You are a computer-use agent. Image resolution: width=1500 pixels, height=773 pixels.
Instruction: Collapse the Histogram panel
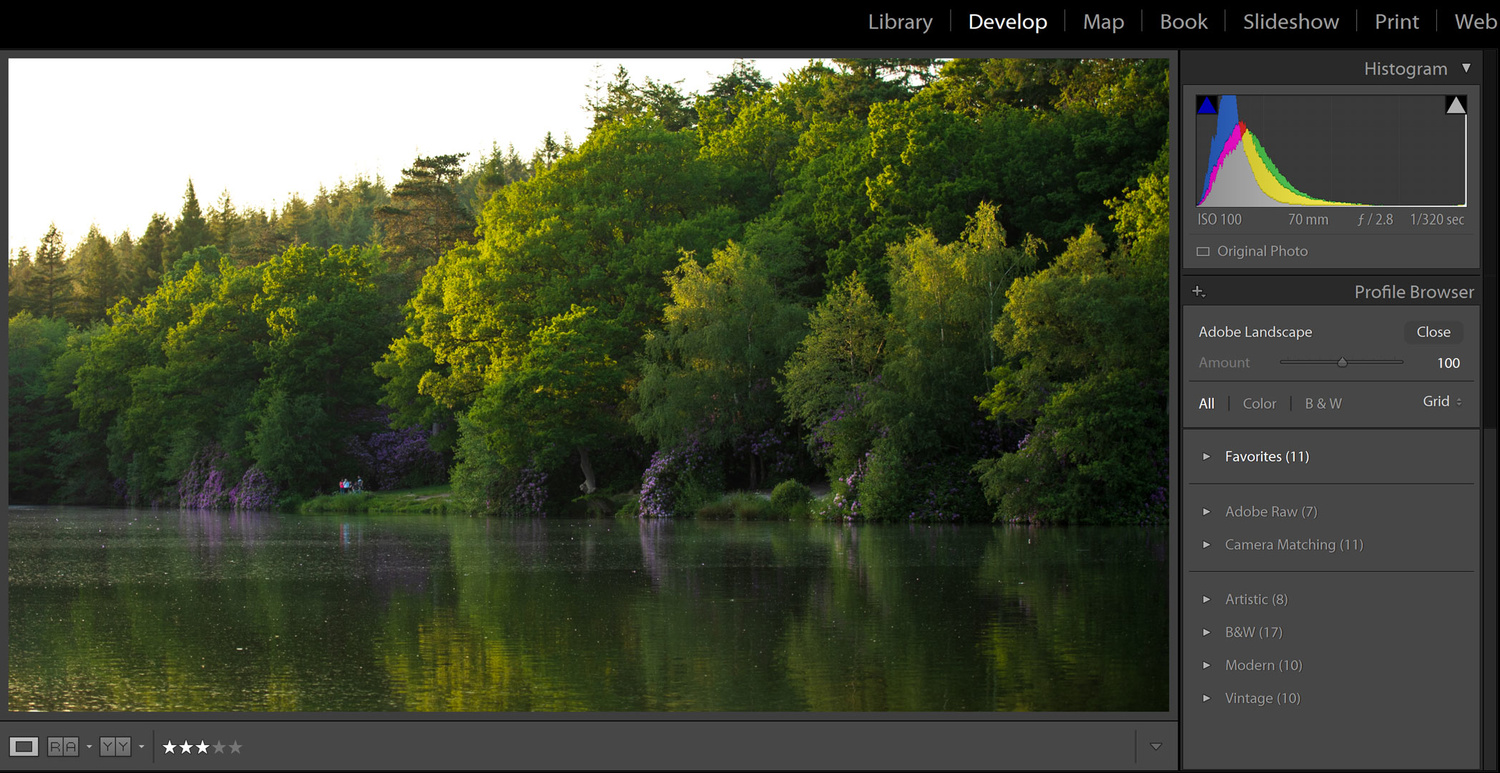pos(1466,69)
